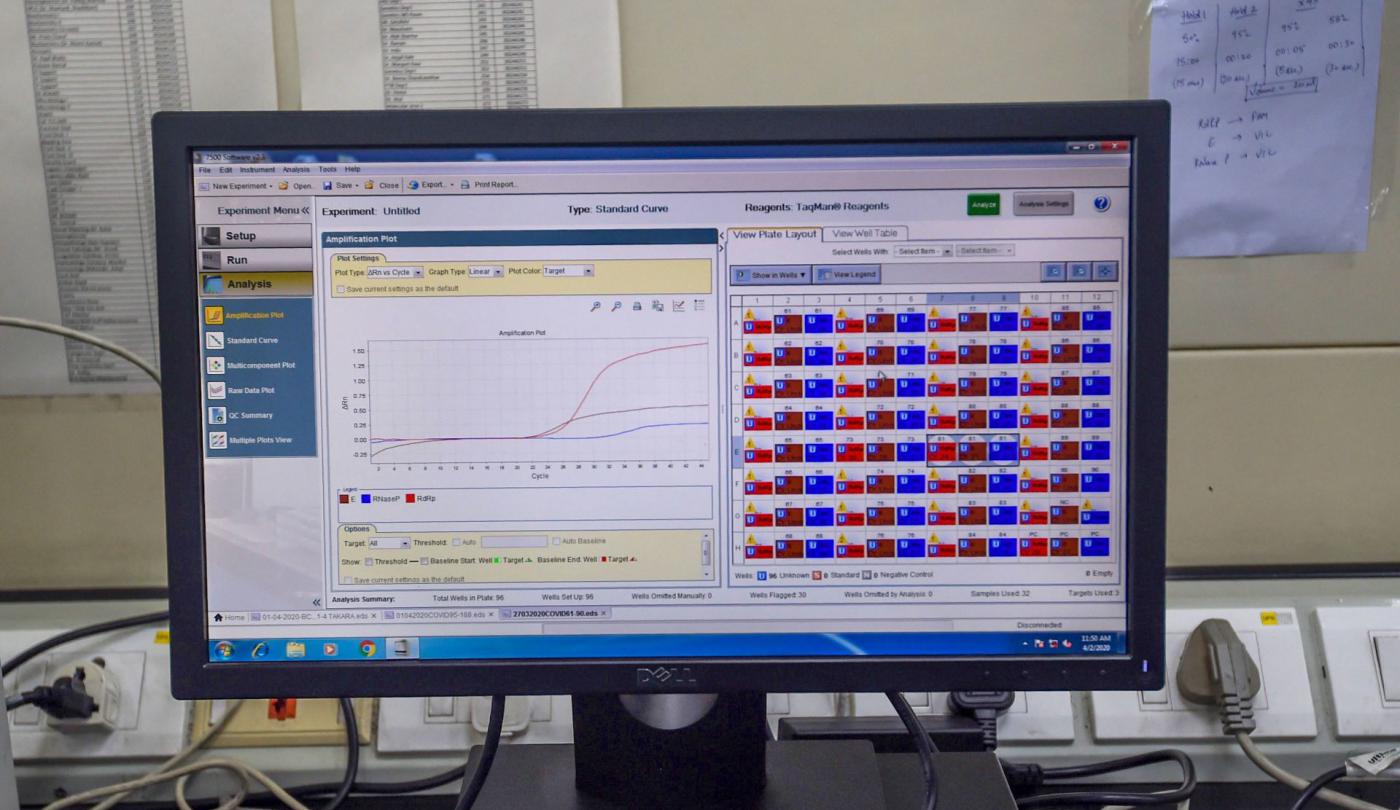1400x810 pixels.
Task: Toggle the Show Baseline Start checkbox
Action: coord(424,561)
